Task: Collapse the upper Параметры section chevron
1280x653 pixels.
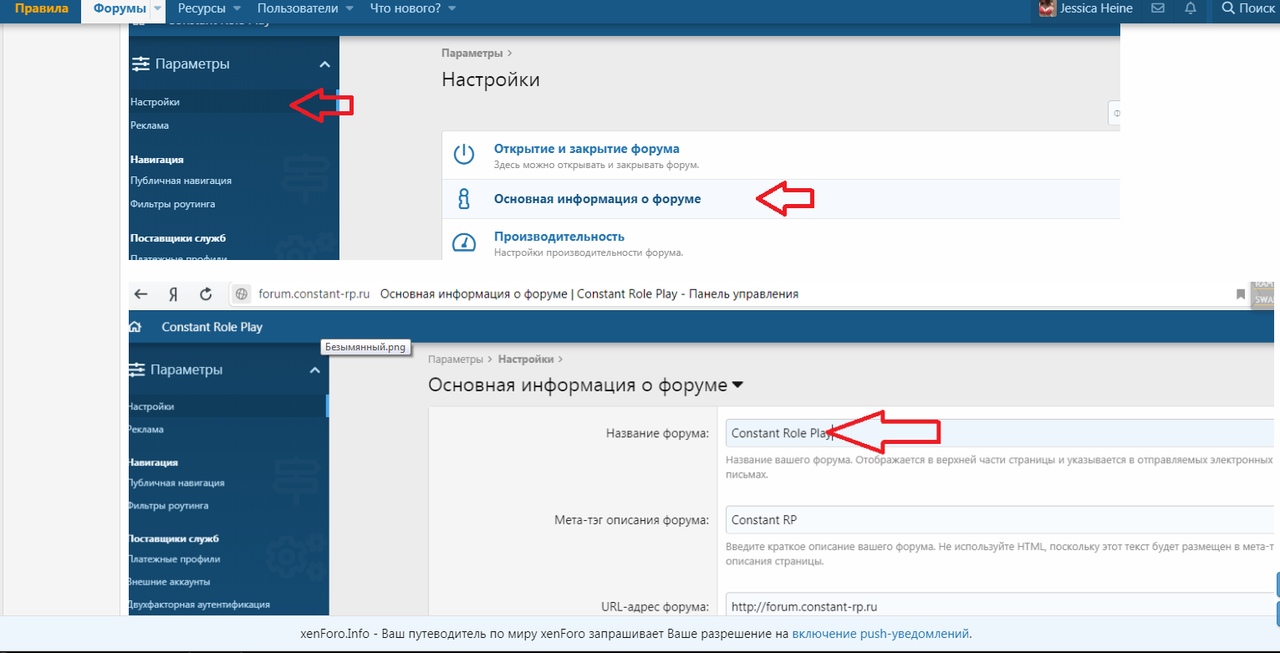Action: pos(324,64)
